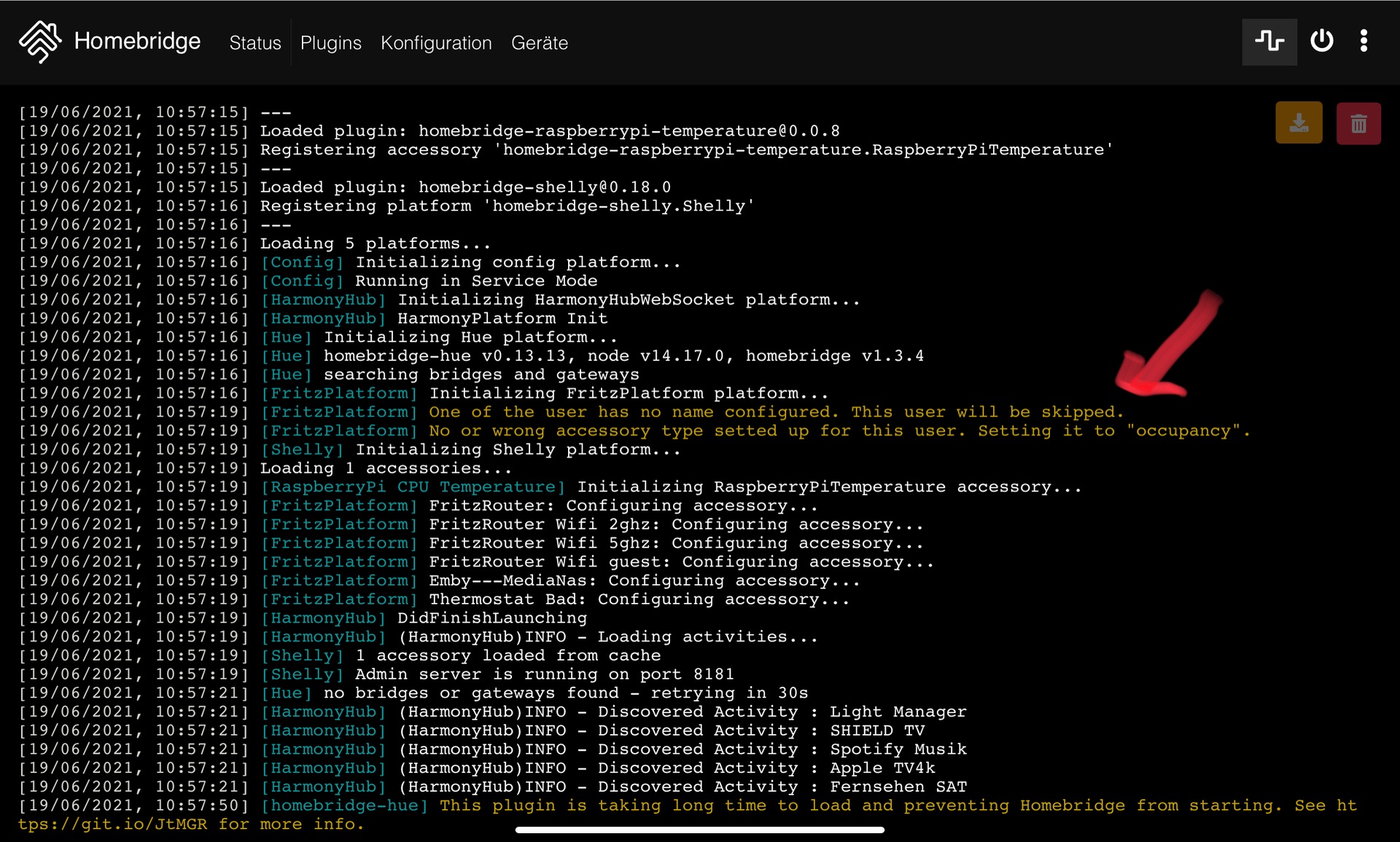Go to the Status page
This screenshot has width=1400, height=842.
(x=254, y=43)
